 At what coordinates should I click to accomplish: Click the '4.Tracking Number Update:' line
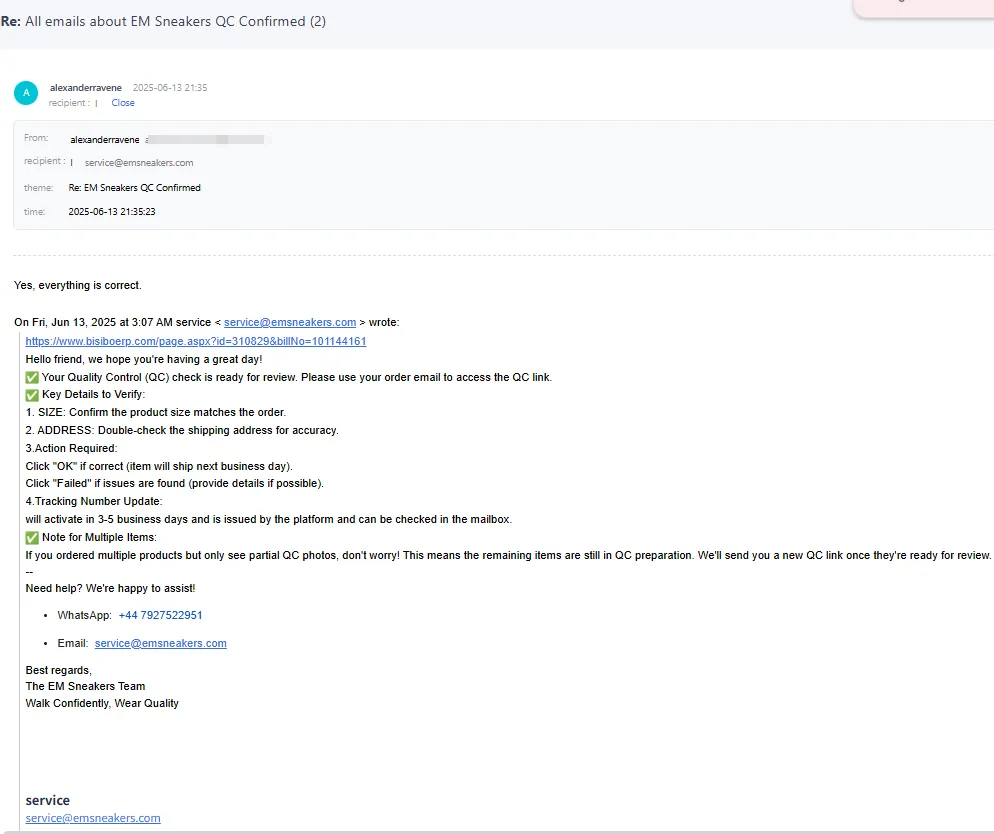click(94, 501)
